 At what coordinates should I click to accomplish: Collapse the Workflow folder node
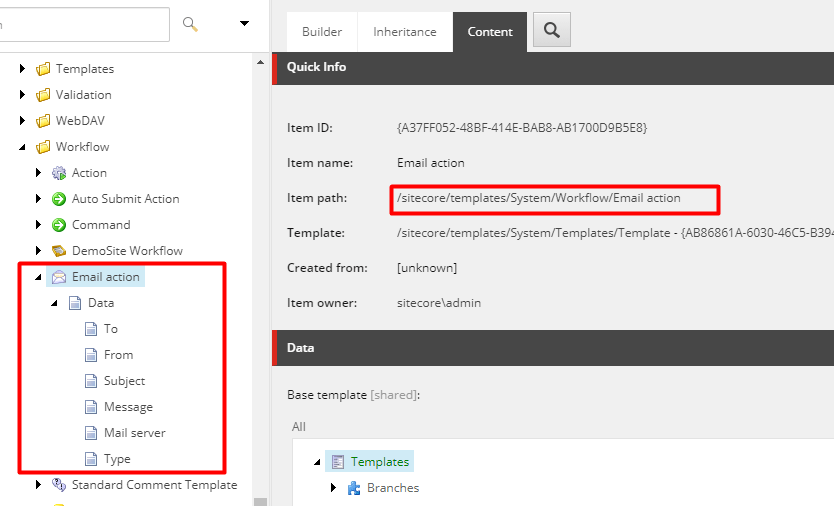click(23, 147)
